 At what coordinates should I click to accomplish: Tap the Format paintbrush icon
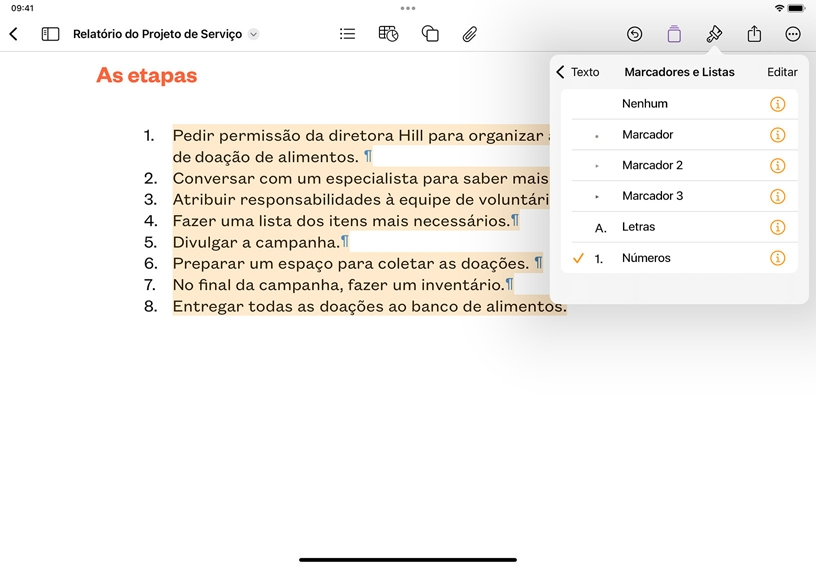point(714,34)
